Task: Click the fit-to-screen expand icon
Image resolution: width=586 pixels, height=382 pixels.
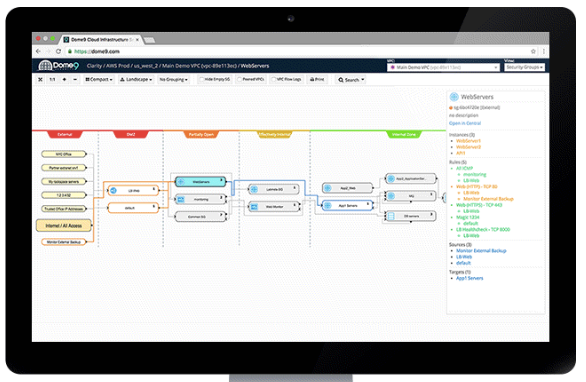Action: (x=40, y=80)
